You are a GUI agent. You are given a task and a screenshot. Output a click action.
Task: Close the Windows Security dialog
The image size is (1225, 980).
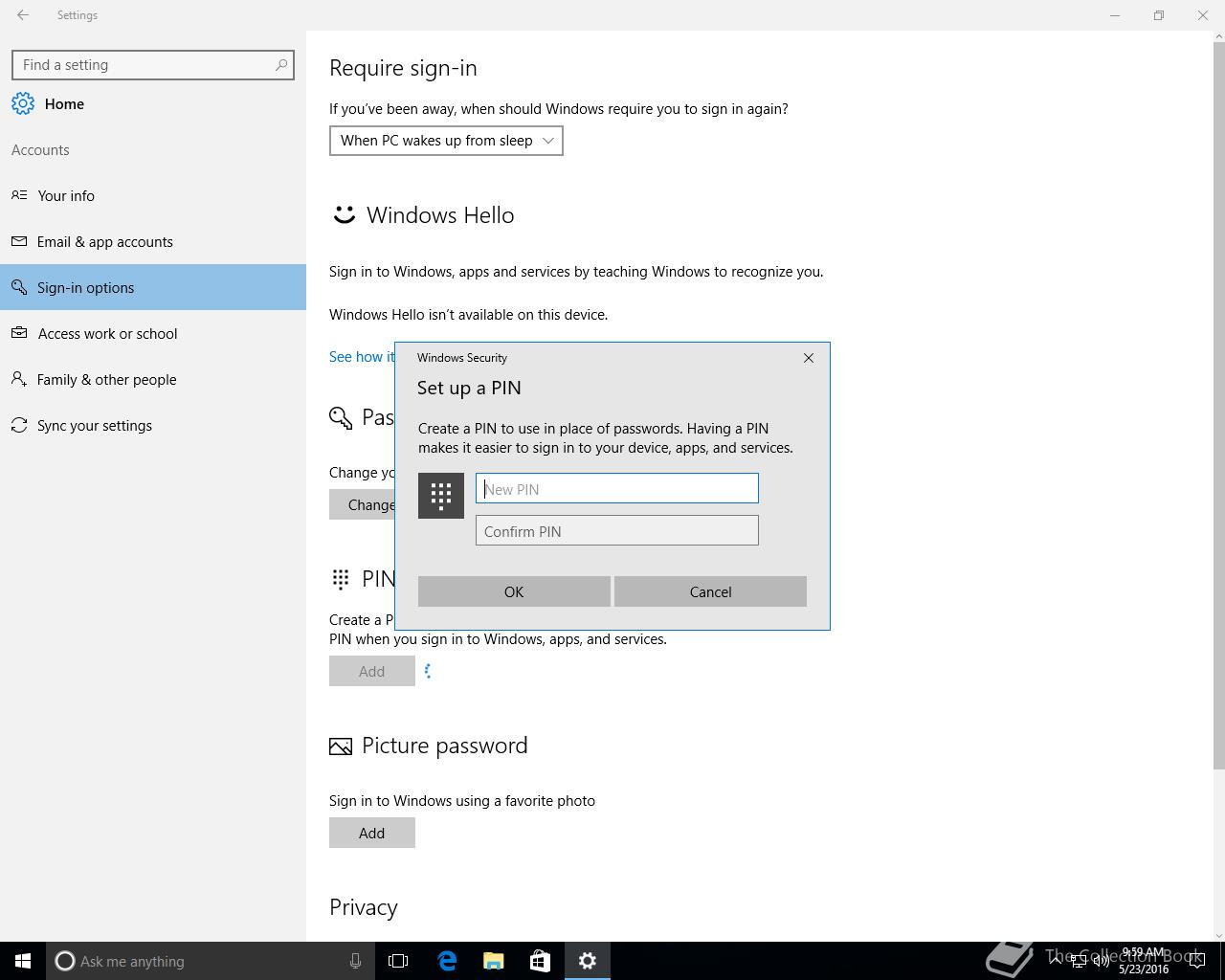click(809, 358)
